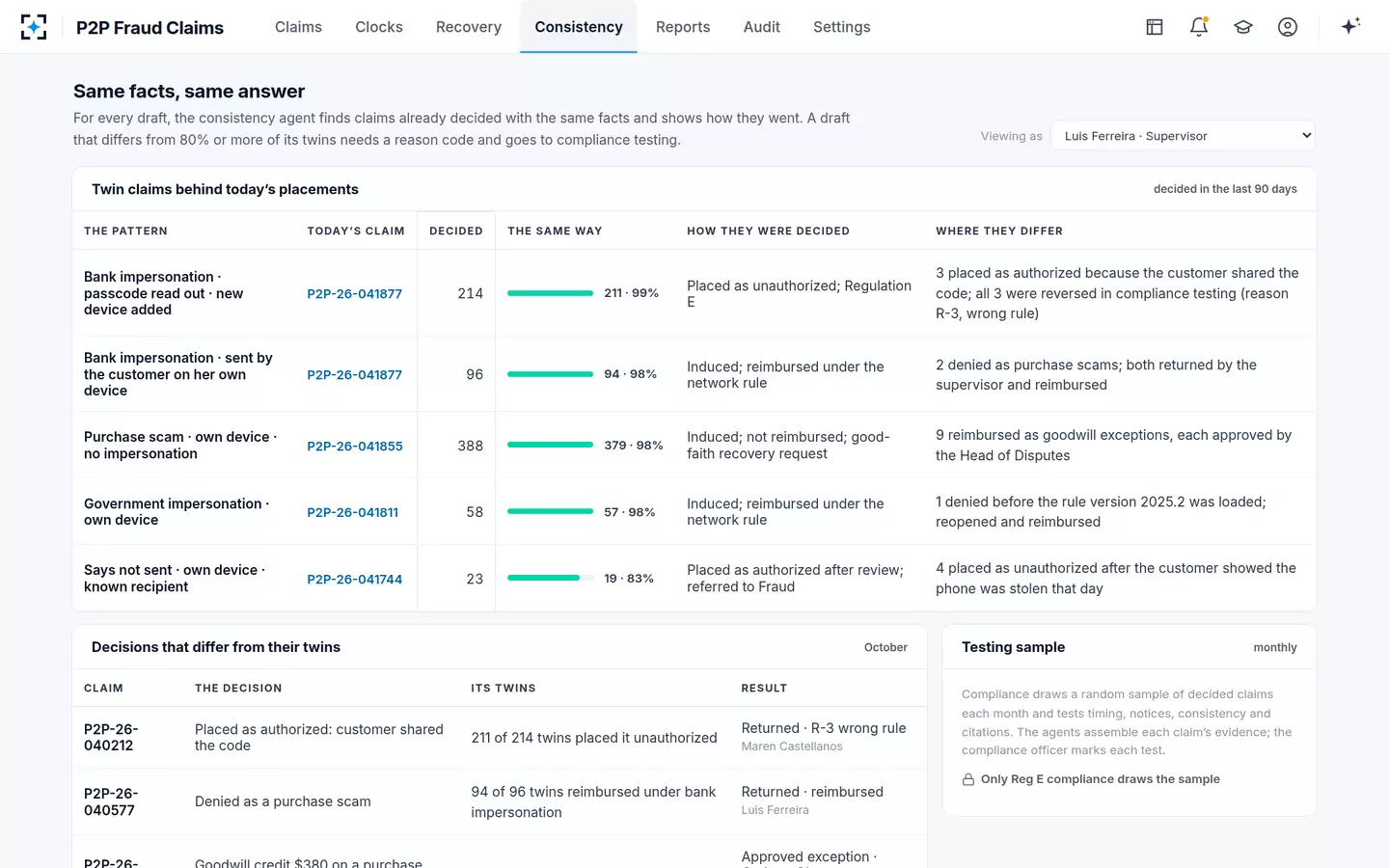The width and height of the screenshot is (1389, 868).
Task: Click the Testing sample panel heading
Action: (x=1013, y=647)
